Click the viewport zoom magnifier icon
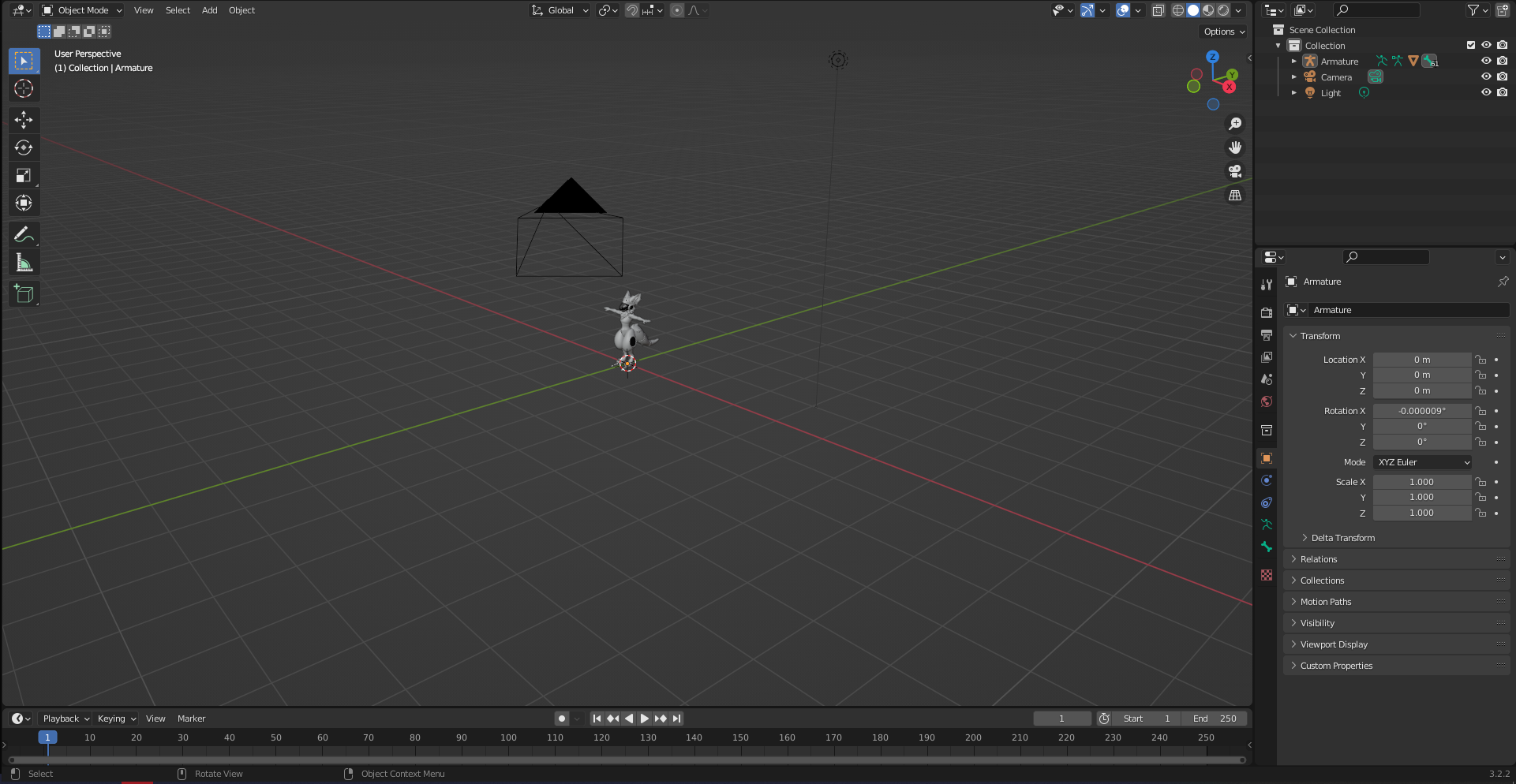This screenshot has height=784, width=1516. [1235, 124]
